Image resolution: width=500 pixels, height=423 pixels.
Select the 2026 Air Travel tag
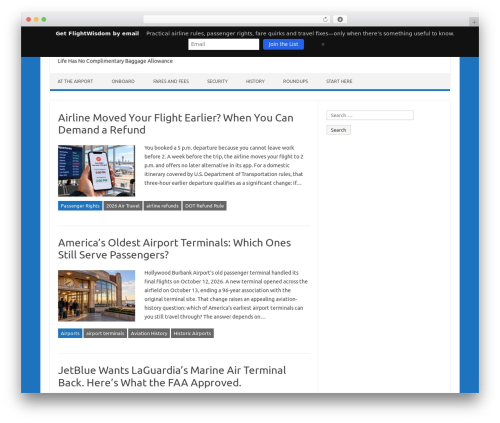123,206
